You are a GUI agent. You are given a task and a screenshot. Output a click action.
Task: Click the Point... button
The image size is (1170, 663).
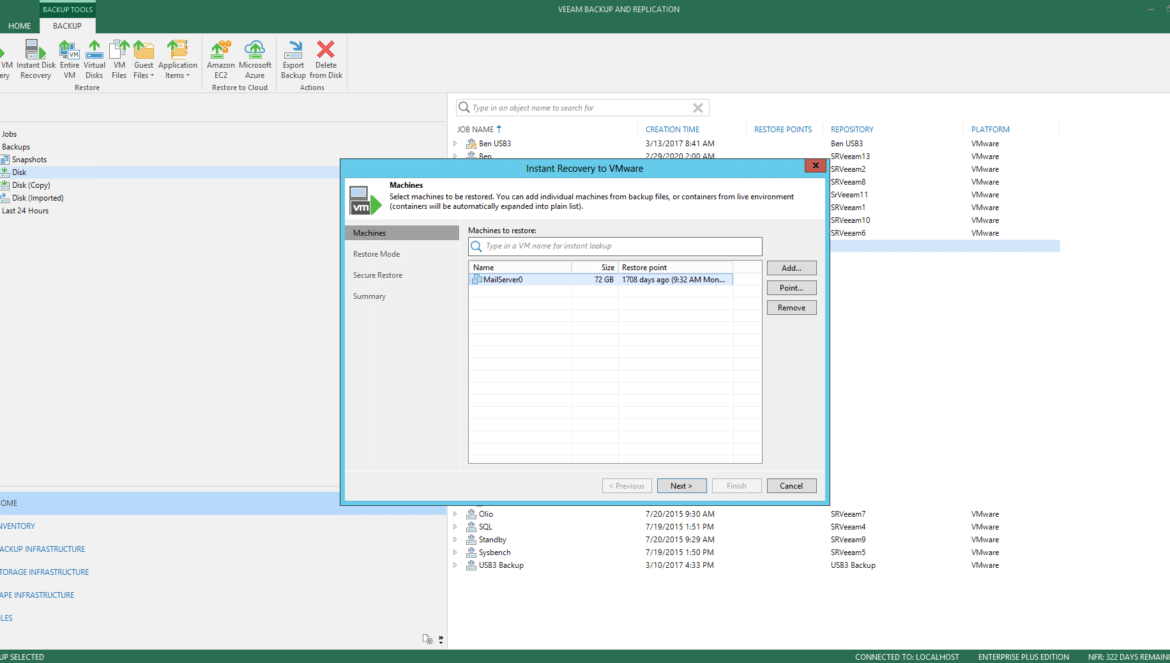point(792,288)
